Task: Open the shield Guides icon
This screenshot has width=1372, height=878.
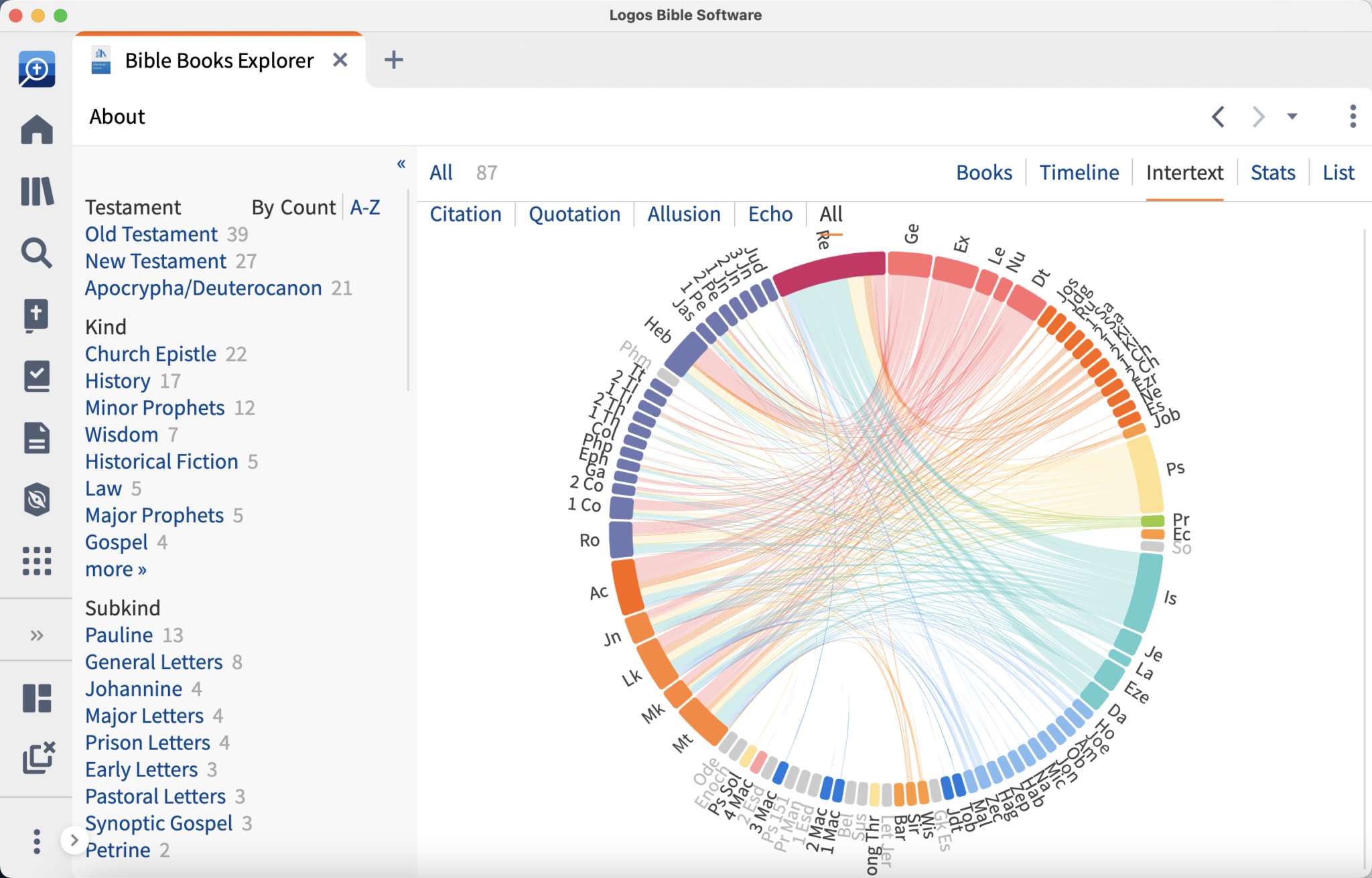Action: coord(36,500)
